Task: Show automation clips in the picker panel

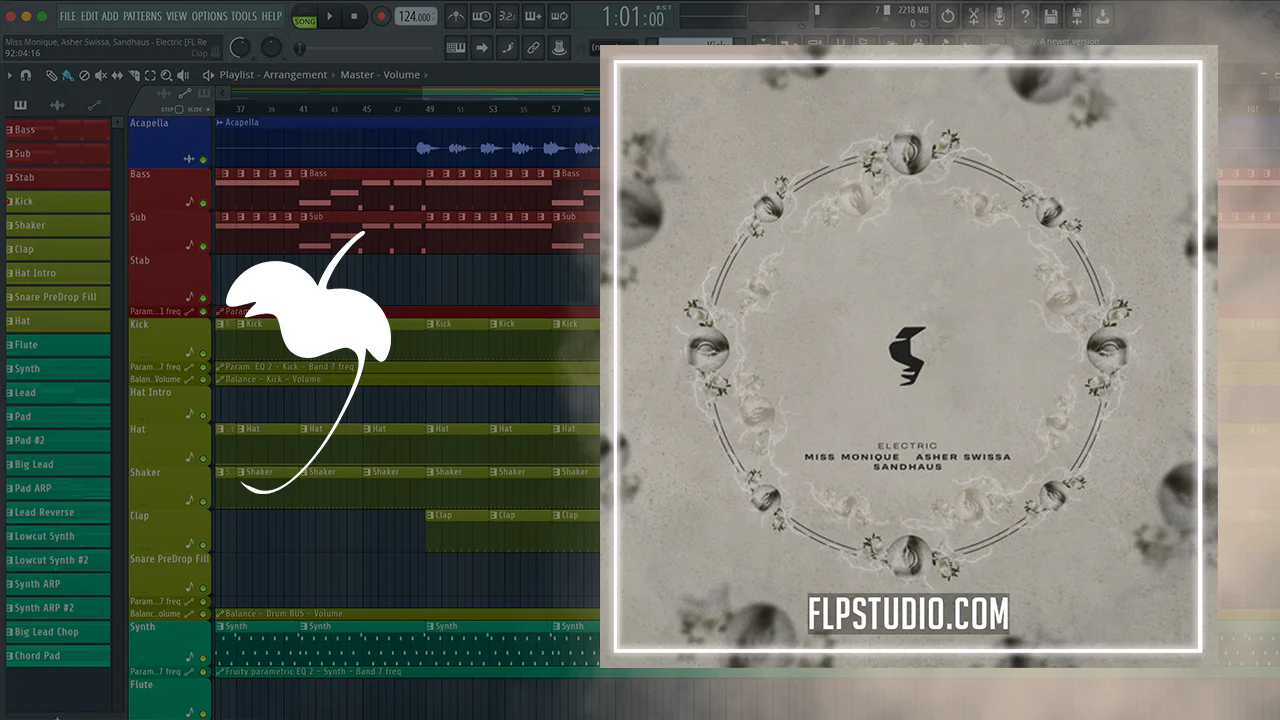Action: pos(94,105)
